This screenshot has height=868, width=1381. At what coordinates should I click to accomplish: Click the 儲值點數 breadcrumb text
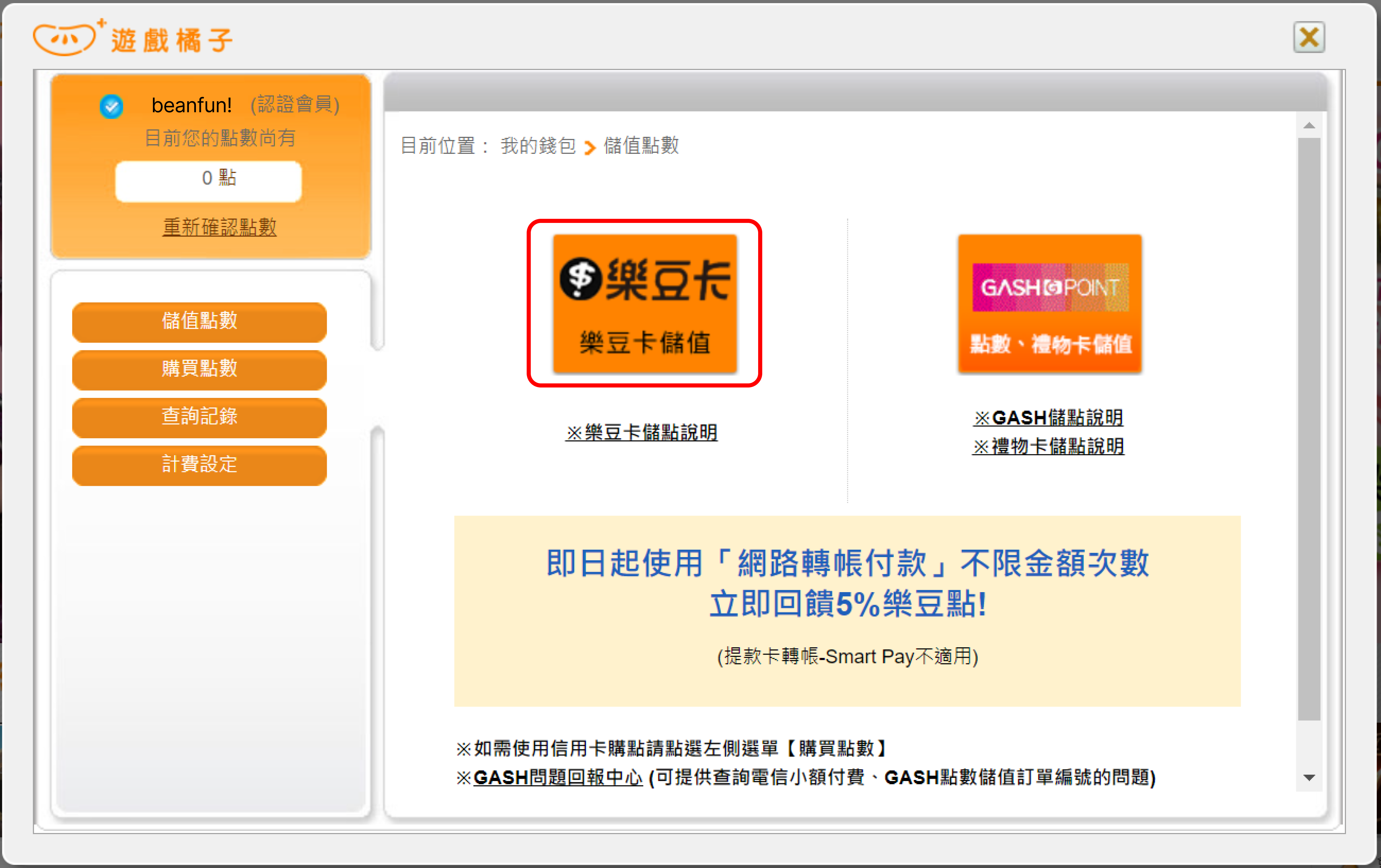(641, 146)
